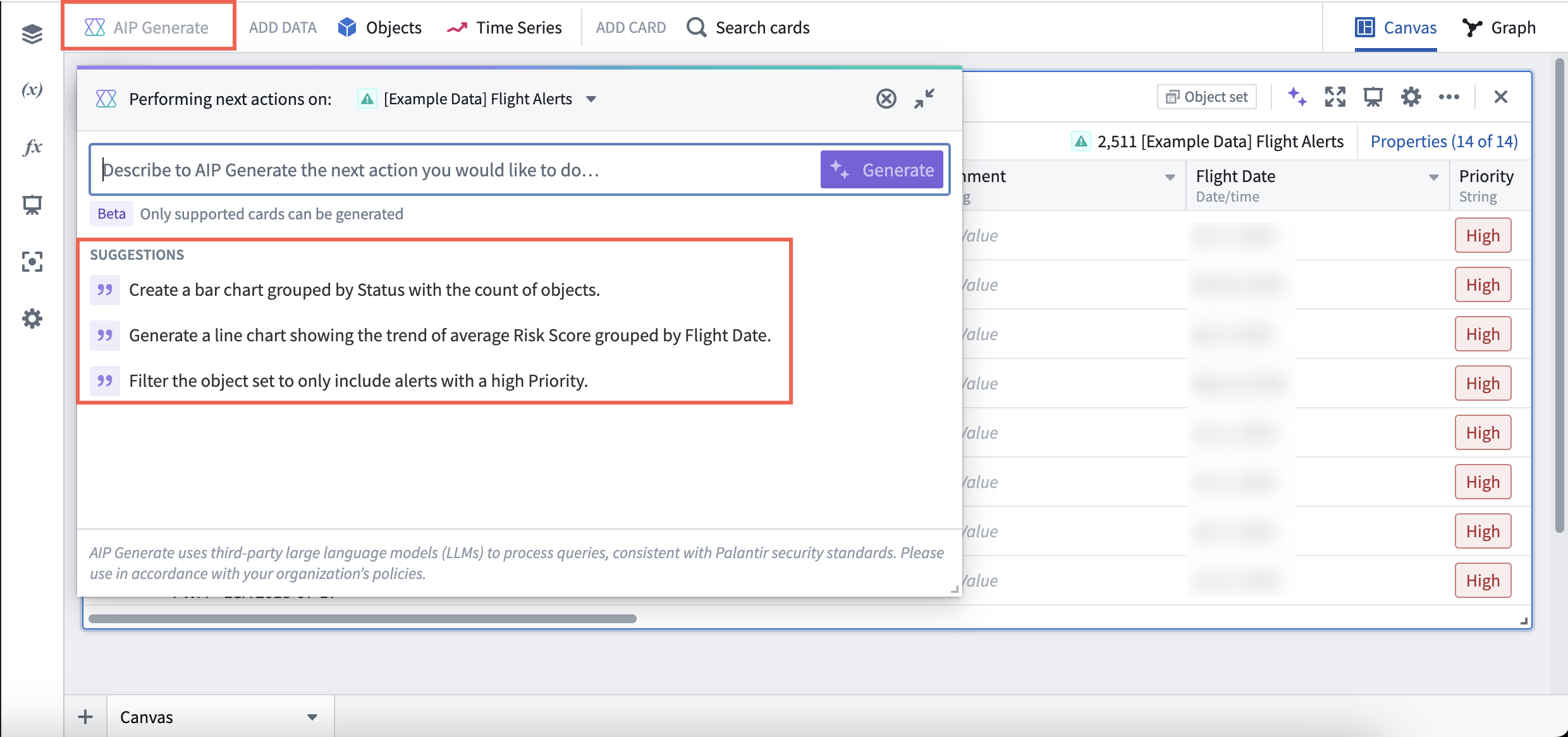
Task: Click the first High priority tag
Action: 1483,235
